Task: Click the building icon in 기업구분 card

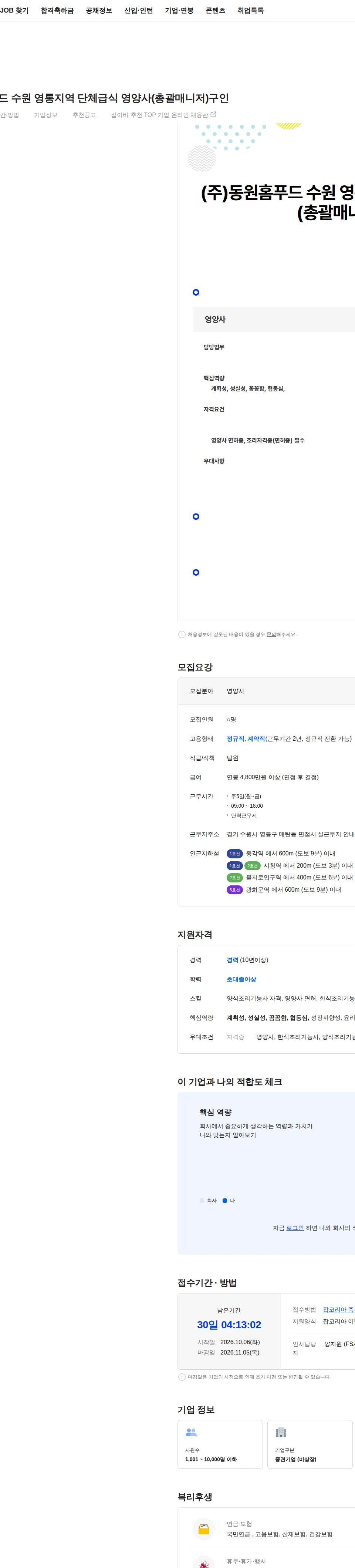Action: [281, 1432]
